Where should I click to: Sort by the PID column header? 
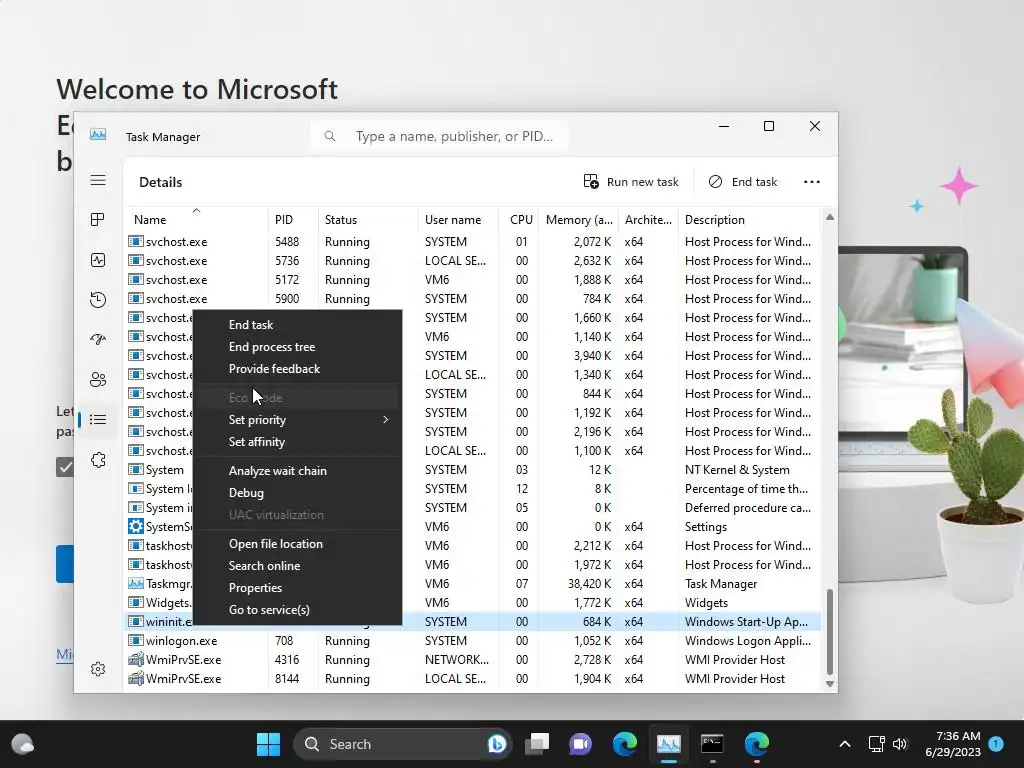293,219
